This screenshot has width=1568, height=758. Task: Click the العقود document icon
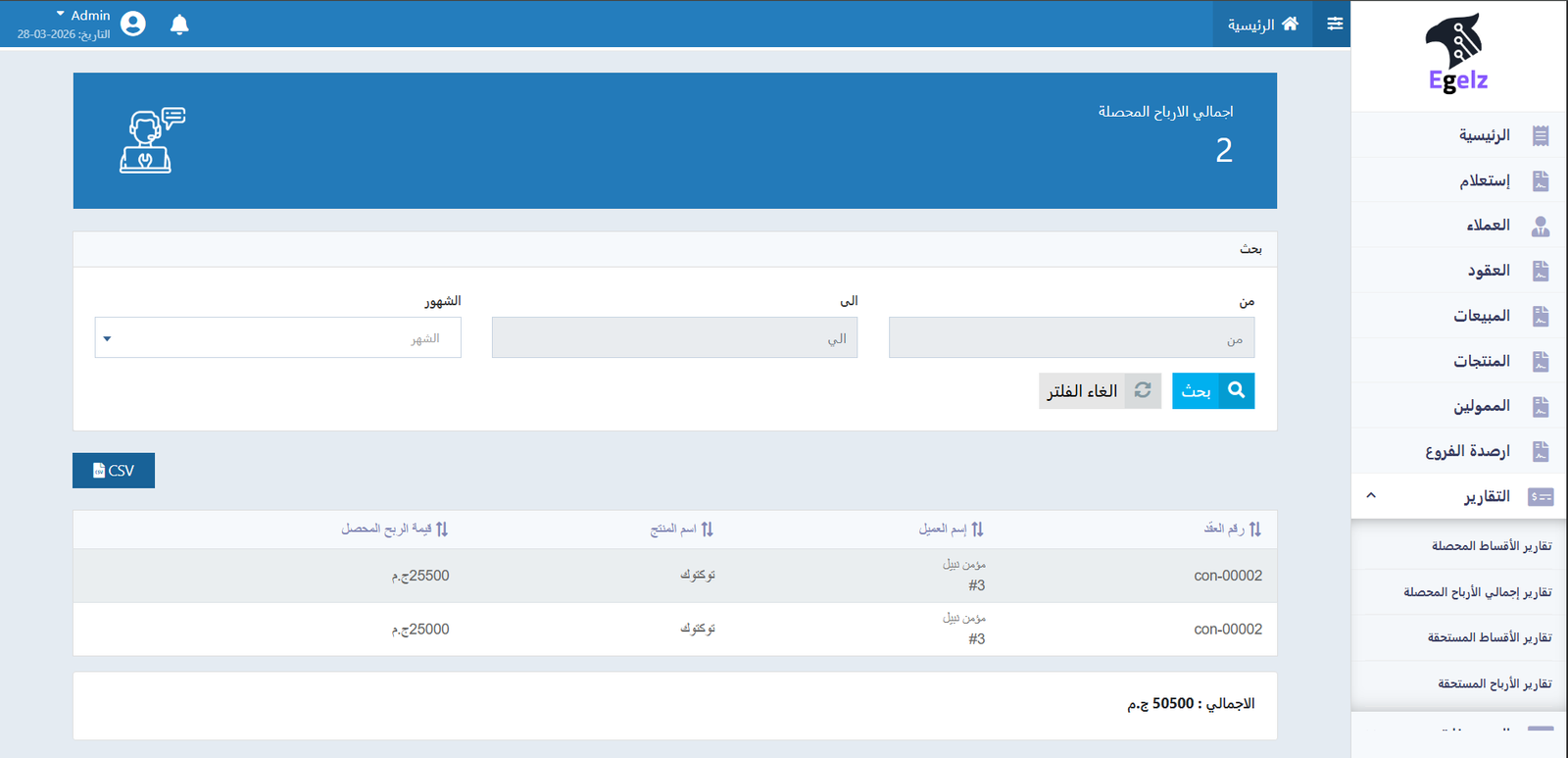click(1541, 271)
